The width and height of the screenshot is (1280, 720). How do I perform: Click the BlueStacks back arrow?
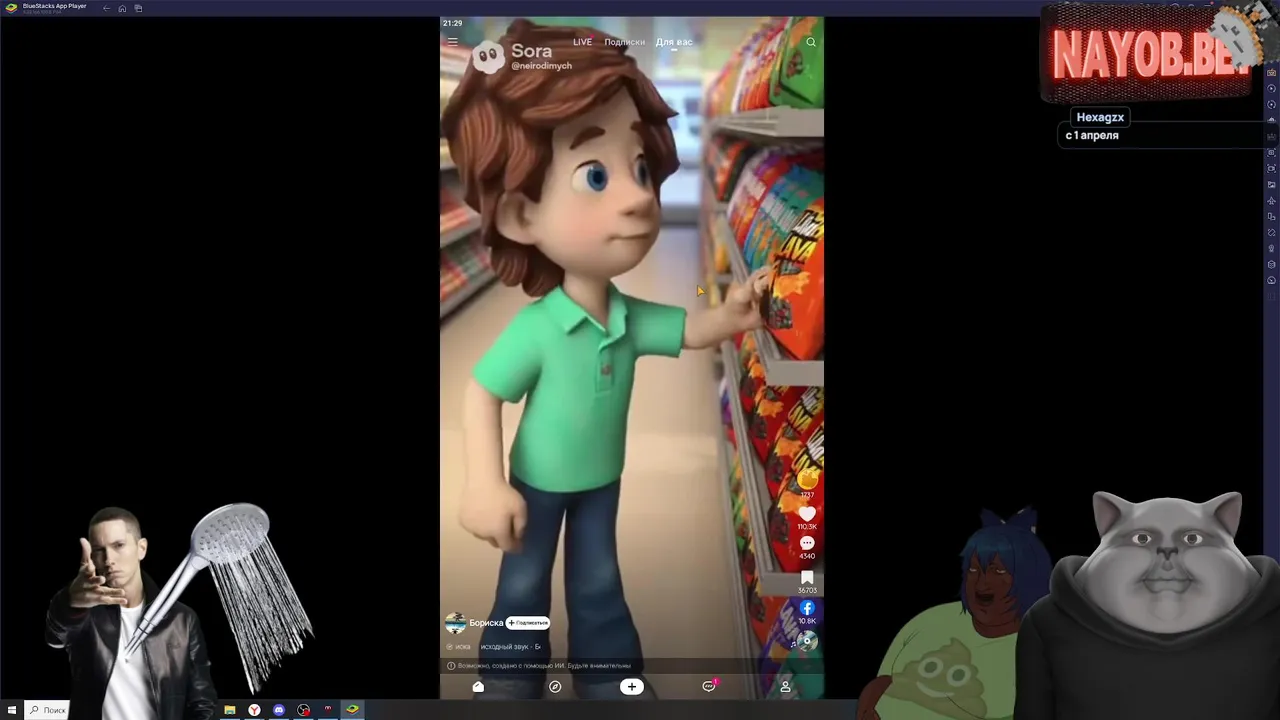click(106, 8)
